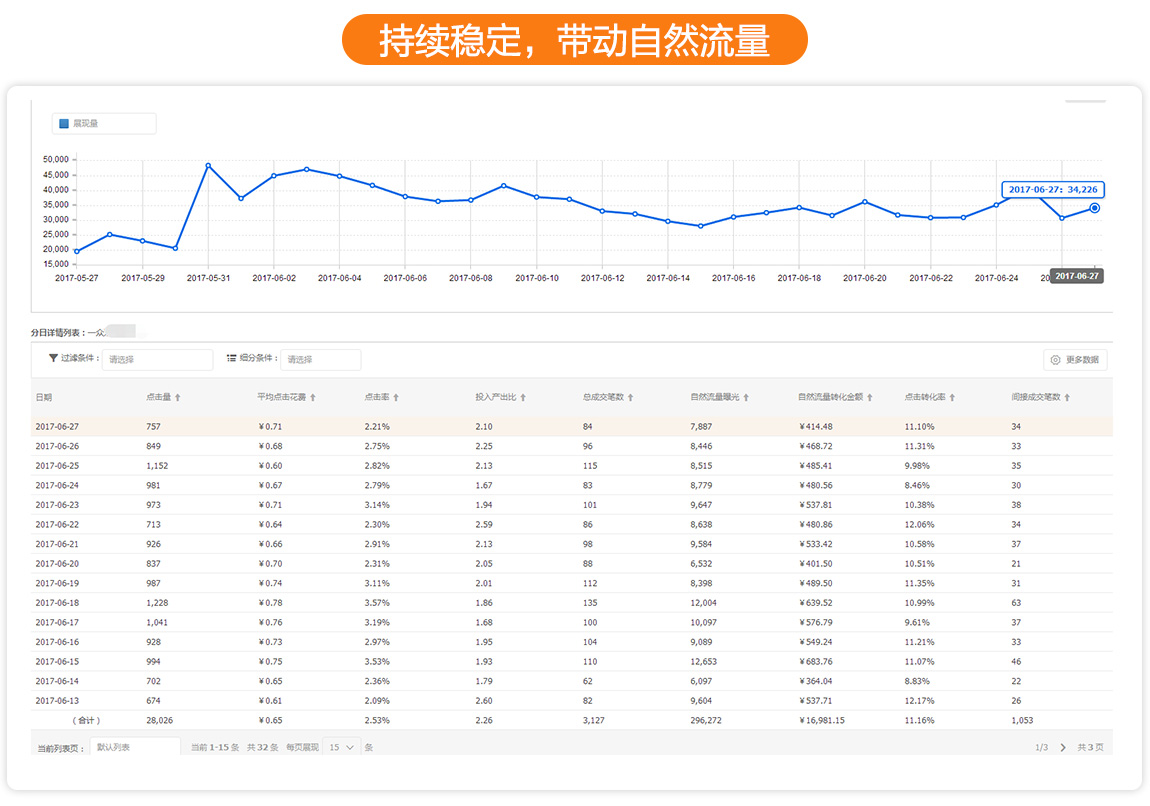Click the chart tooltip 2017-06-27: 34,226
Image resolution: width=1150 pixels, height=806 pixels.
pos(1052,189)
